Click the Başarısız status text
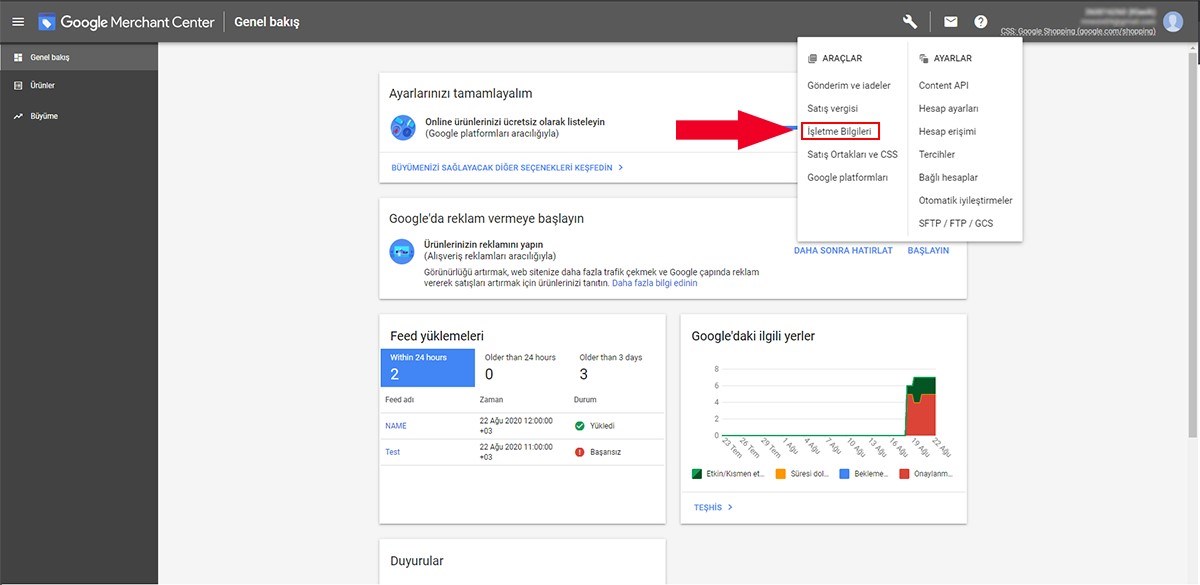Screen dimensions: 1200x585 coord(605,452)
